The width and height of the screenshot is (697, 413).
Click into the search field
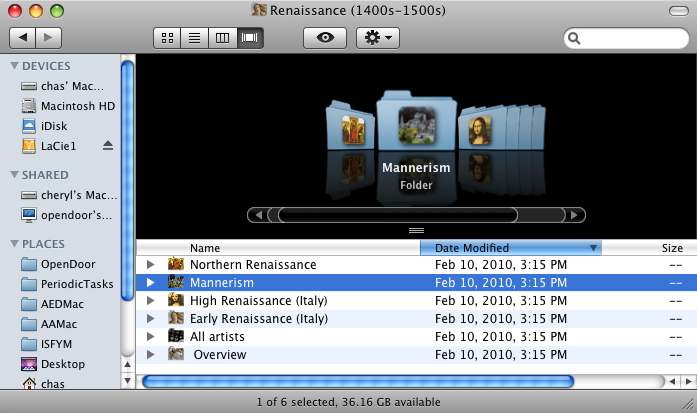[626, 38]
